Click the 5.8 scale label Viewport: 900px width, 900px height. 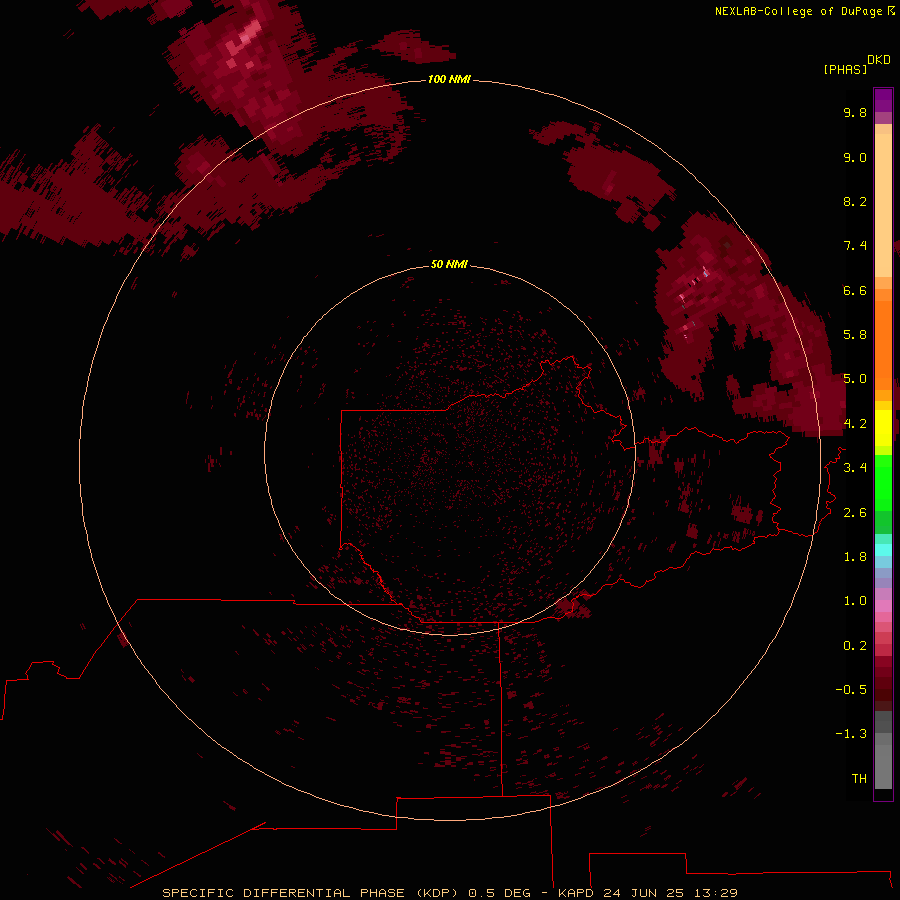pyautogui.click(x=855, y=335)
